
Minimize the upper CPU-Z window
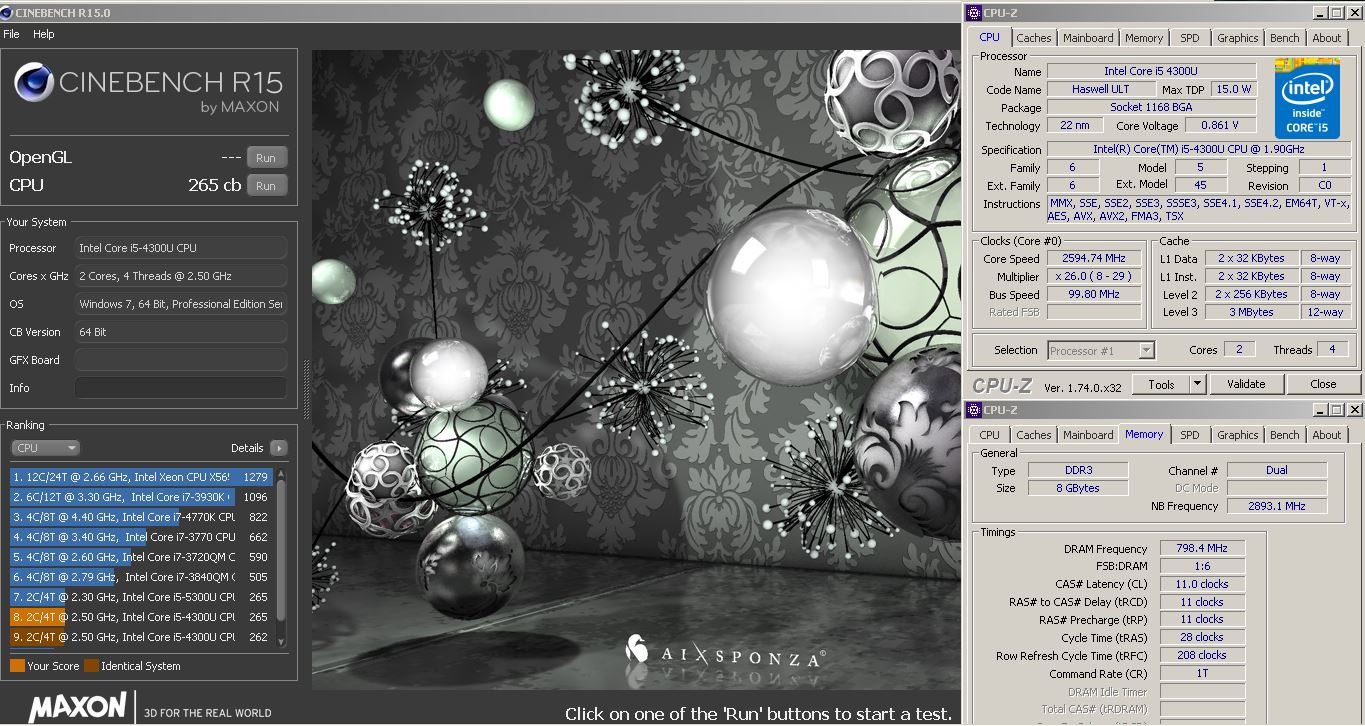1320,13
